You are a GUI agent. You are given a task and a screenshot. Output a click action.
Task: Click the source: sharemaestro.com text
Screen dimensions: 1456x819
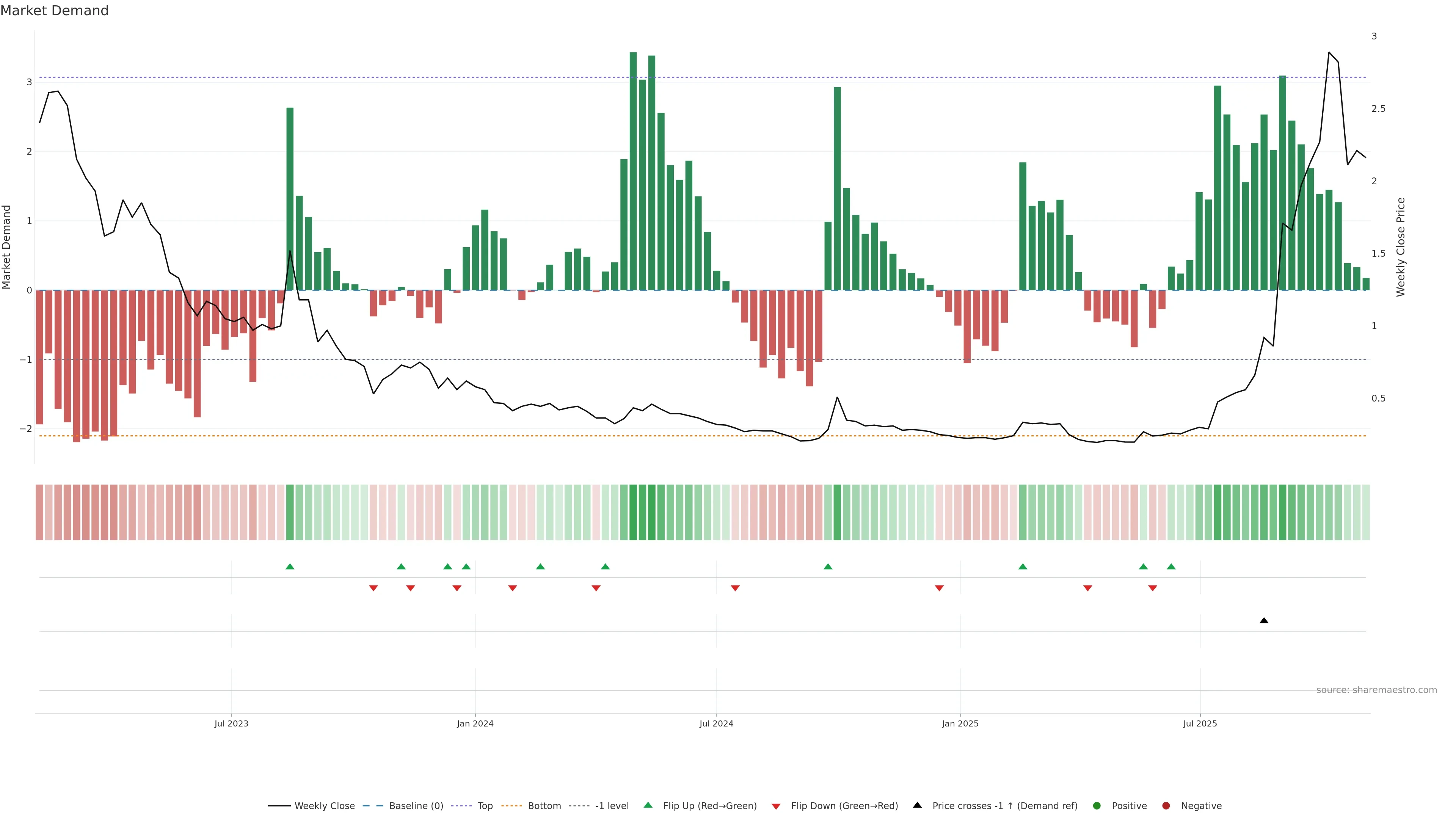[x=1376, y=690]
